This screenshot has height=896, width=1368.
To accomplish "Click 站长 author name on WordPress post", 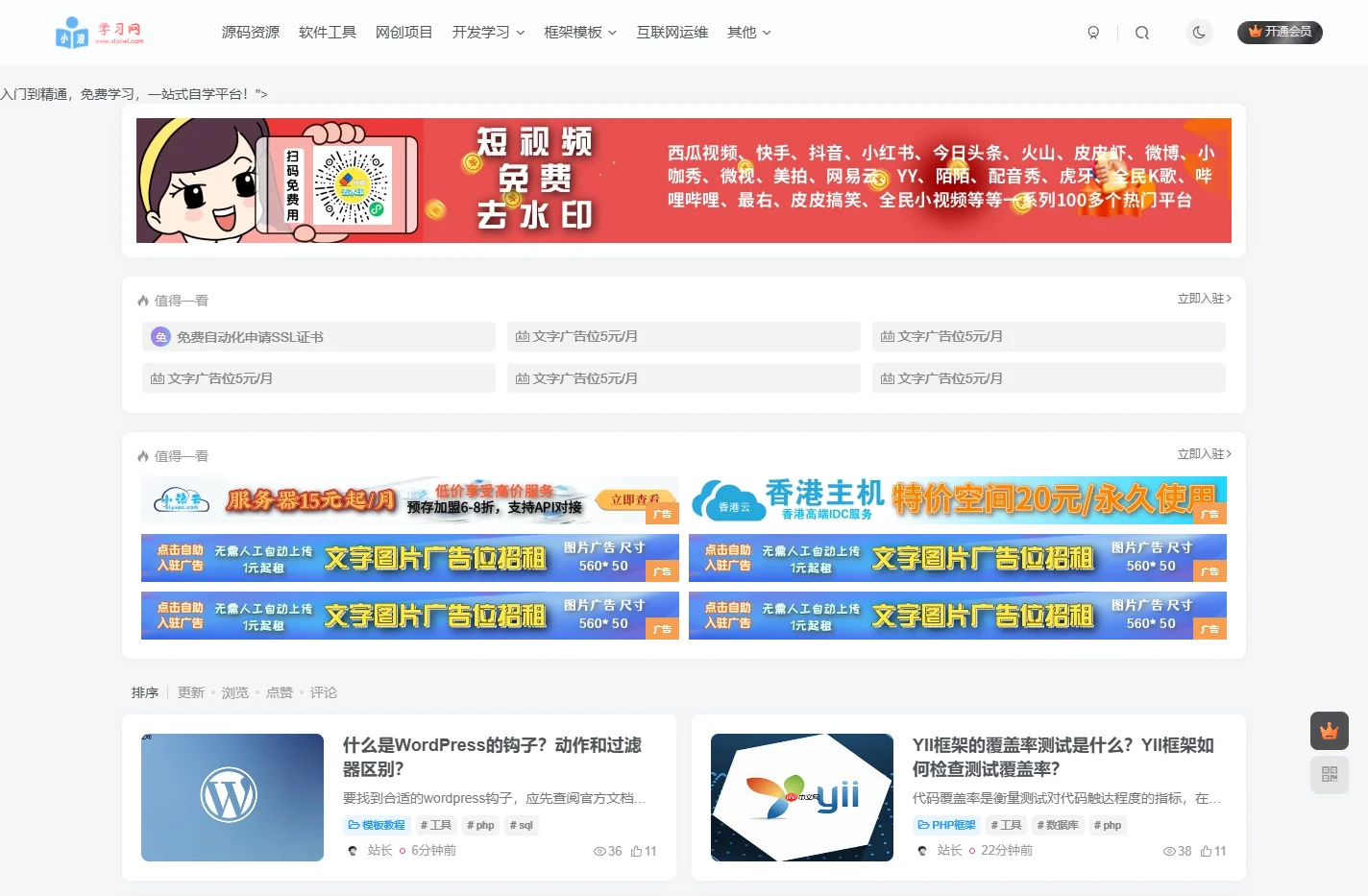I will 380,851.
